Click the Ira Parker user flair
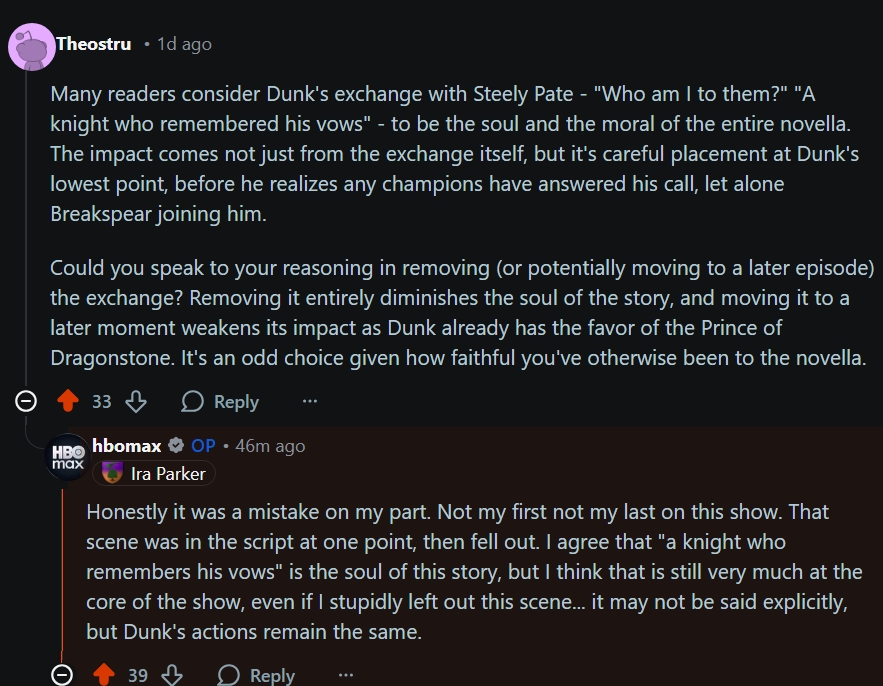The width and height of the screenshot is (883, 686). click(x=167, y=474)
